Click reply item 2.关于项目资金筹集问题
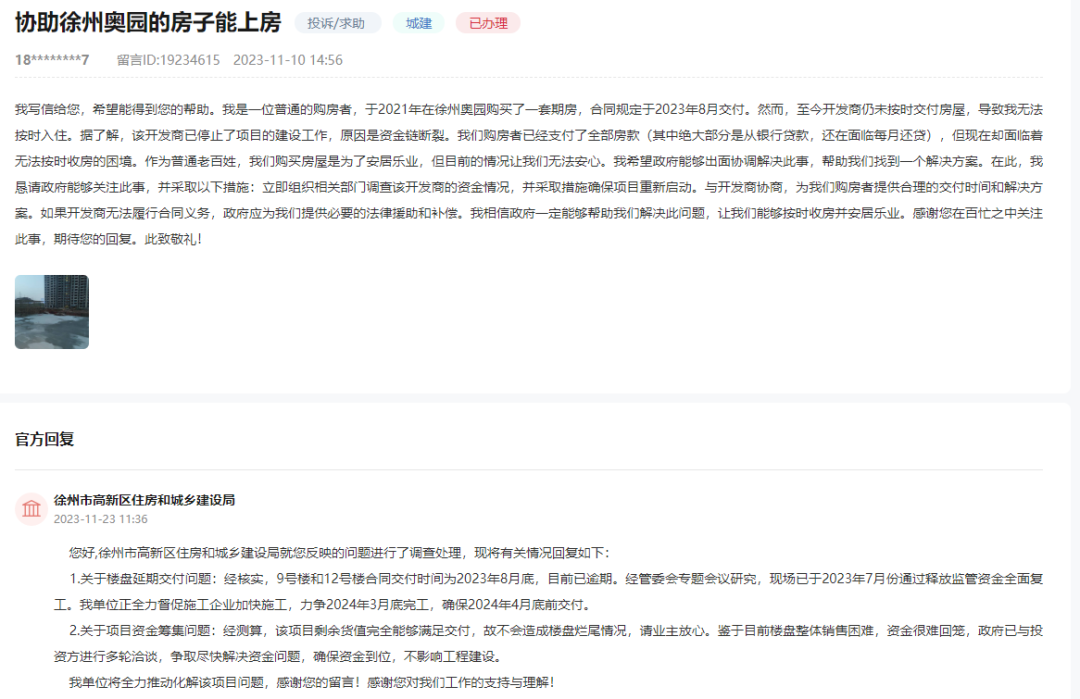Screen dimensions: 1080x699 pyautogui.click(x=548, y=643)
